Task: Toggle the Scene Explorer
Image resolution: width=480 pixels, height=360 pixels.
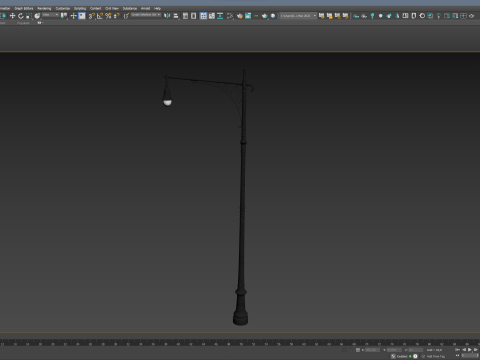Action: 185,16
